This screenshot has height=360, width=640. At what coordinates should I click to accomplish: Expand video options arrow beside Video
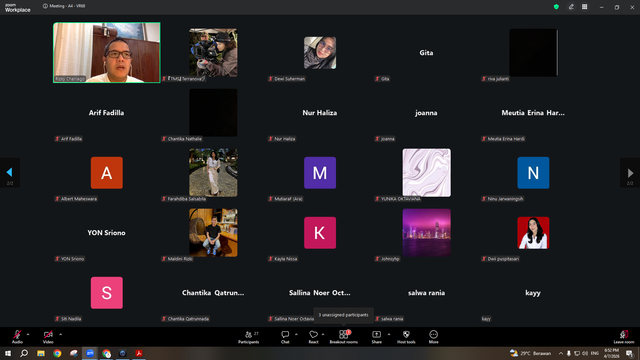click(60, 334)
